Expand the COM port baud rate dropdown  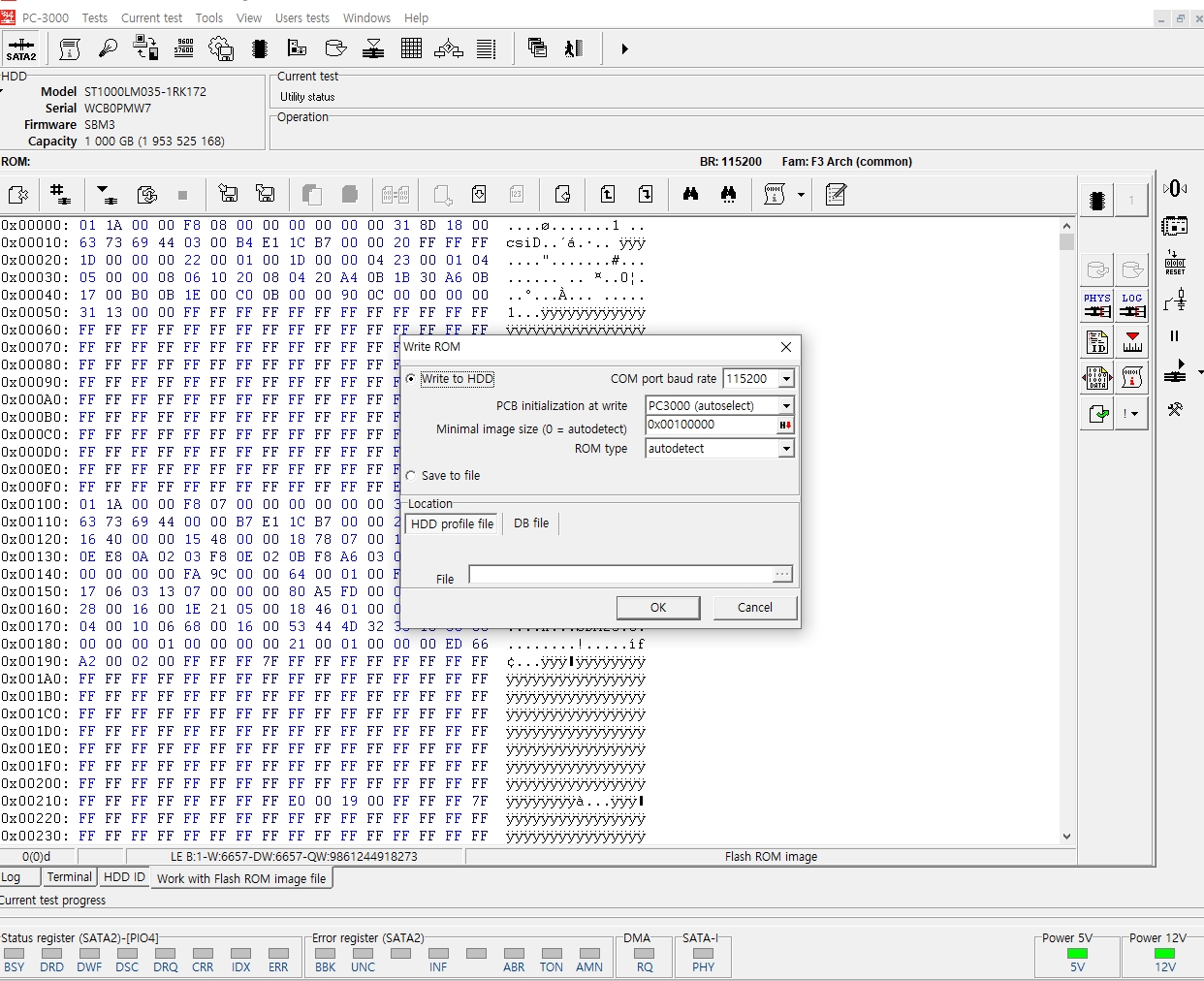click(786, 379)
